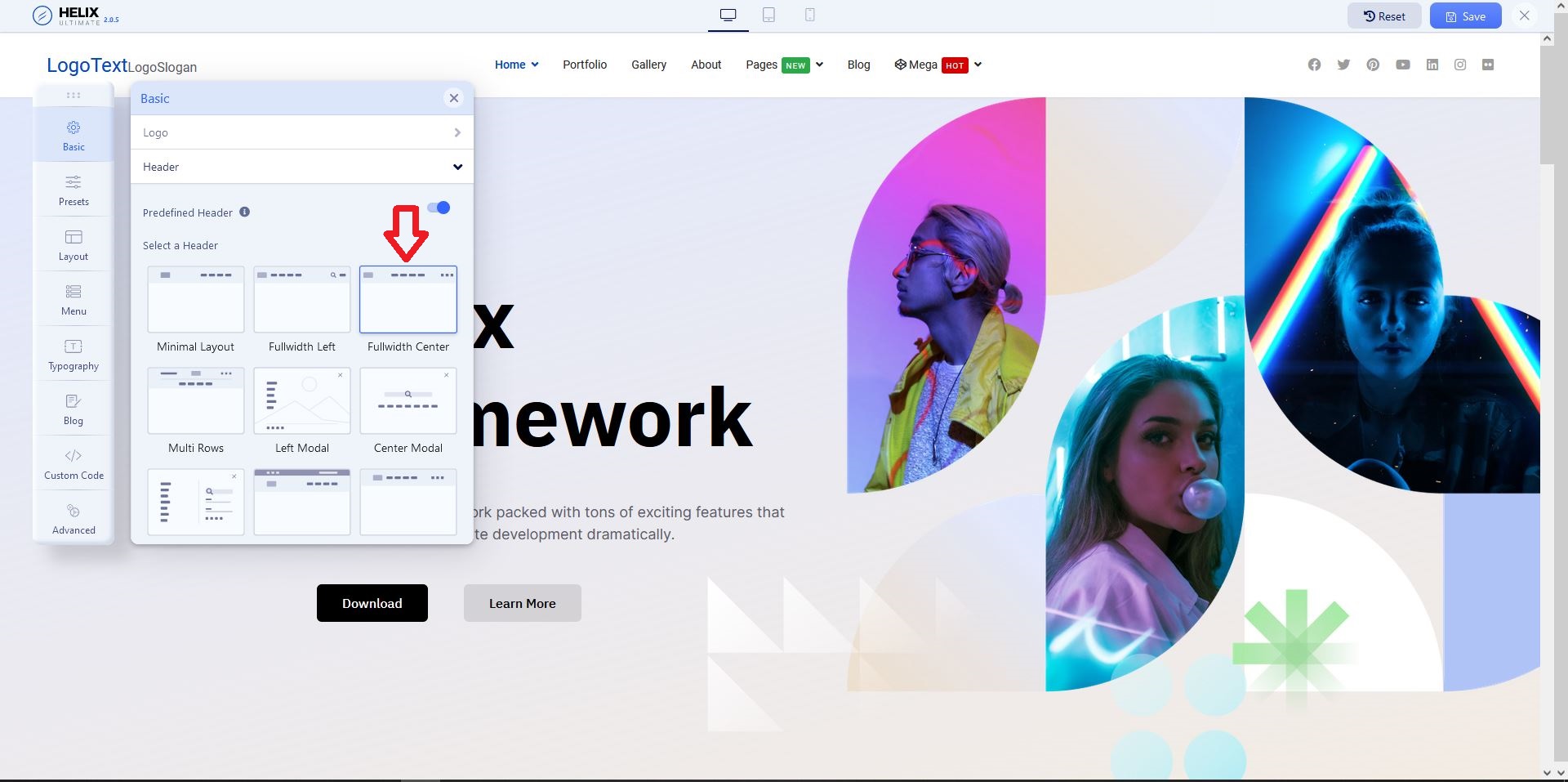Click the Reset button
This screenshot has height=782, width=1568.
pos(1384,16)
